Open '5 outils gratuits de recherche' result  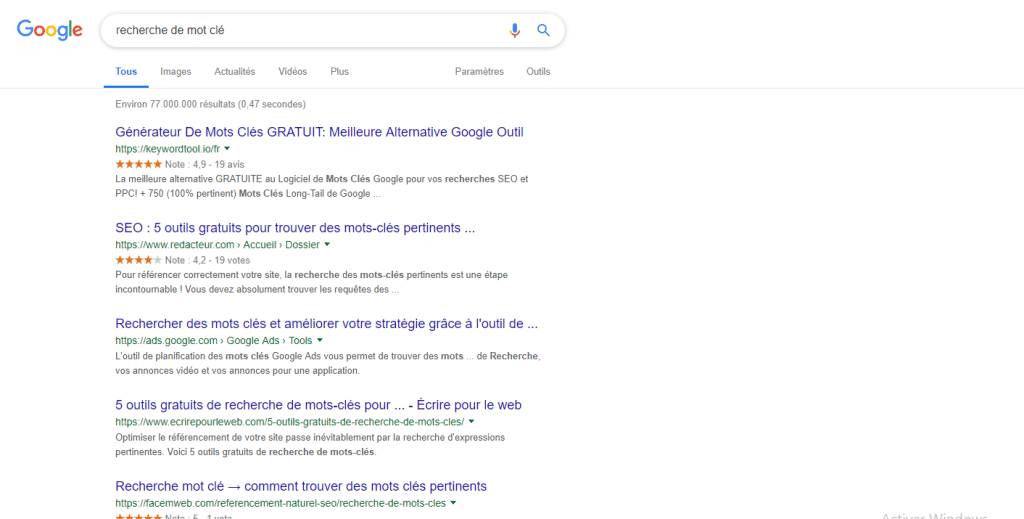(x=318, y=405)
